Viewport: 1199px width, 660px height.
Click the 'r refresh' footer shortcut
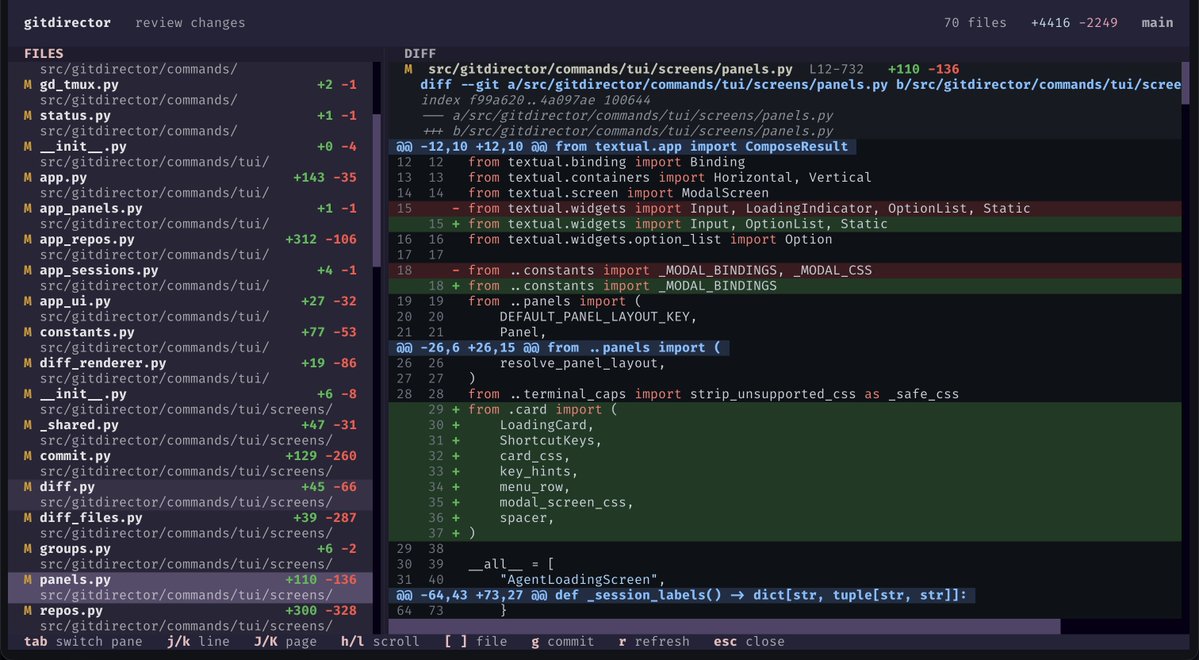654,642
